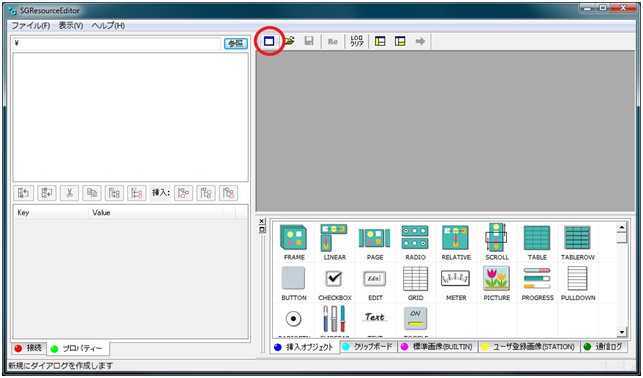
Task: Select the ON toggle icon in palette
Action: [415, 319]
